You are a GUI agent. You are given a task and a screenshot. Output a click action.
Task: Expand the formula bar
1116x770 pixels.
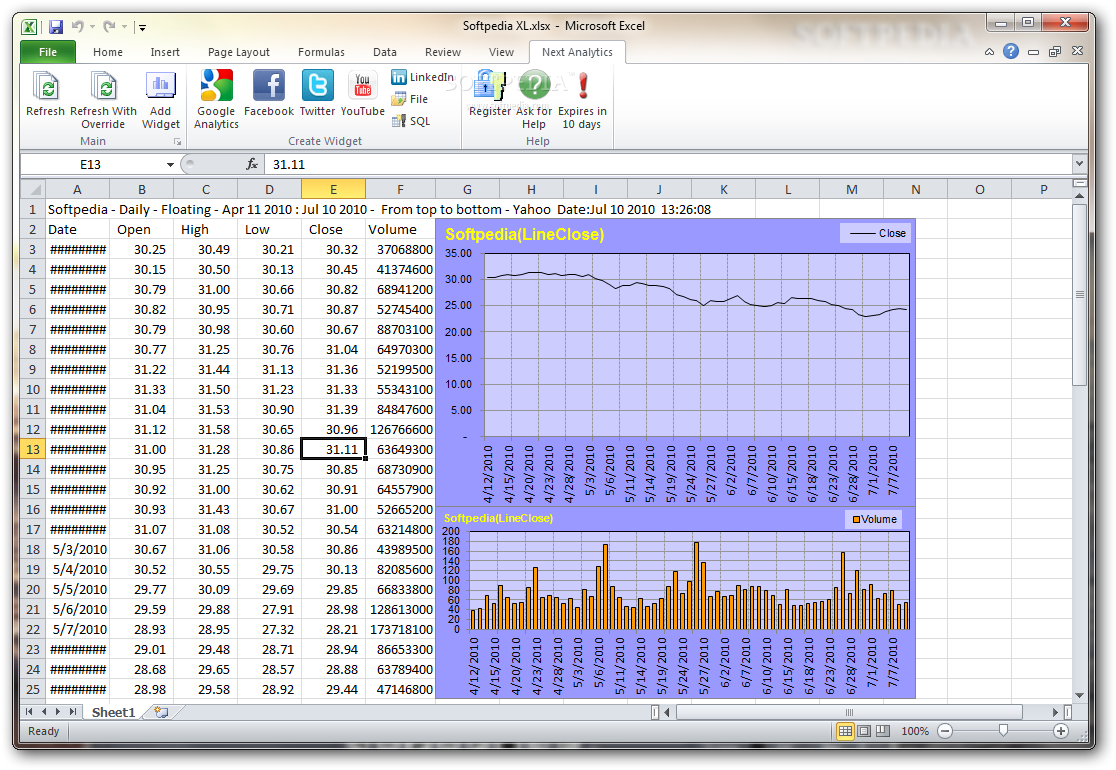pos(1079,164)
